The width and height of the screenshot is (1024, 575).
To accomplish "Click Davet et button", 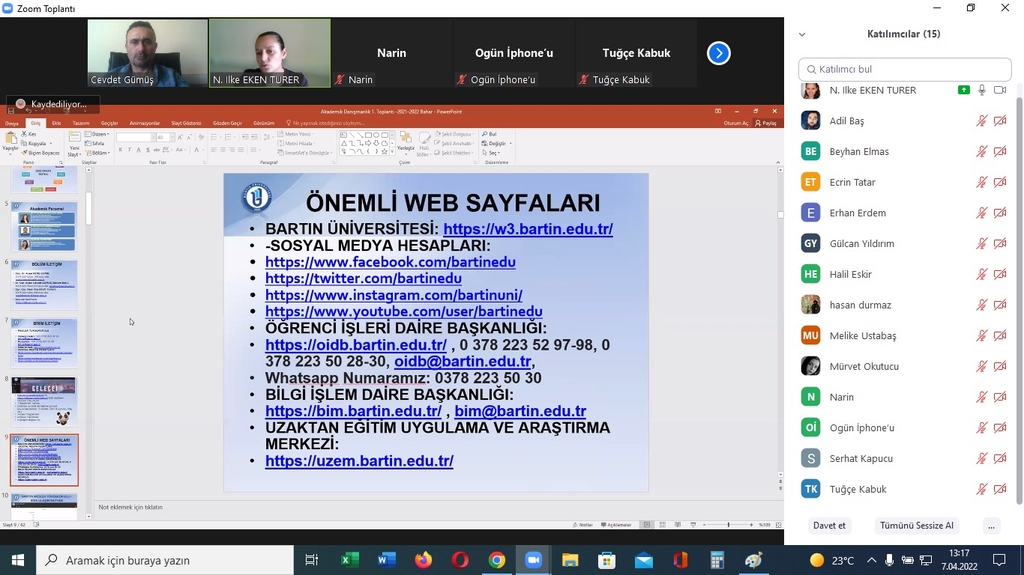I will tap(829, 525).
